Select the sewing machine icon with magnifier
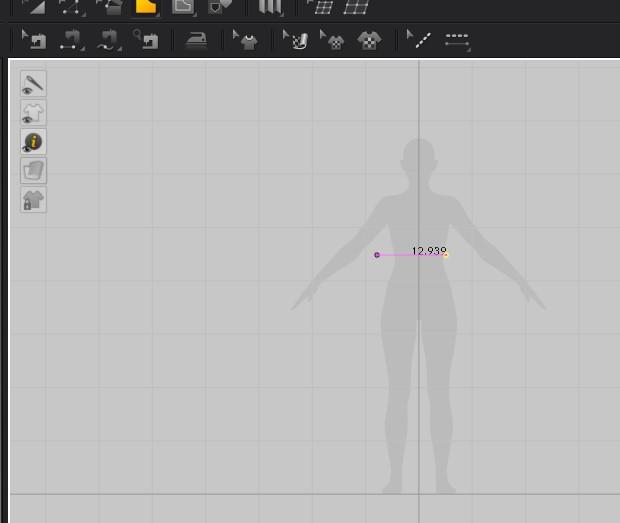 coord(146,40)
